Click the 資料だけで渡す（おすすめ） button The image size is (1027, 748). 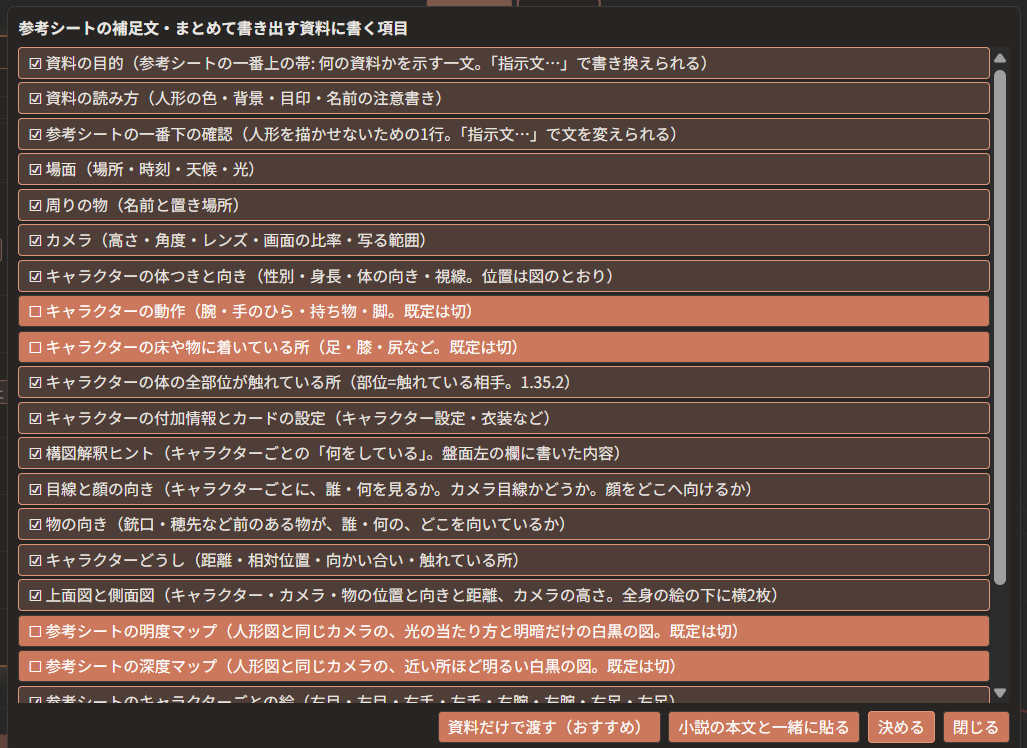550,728
